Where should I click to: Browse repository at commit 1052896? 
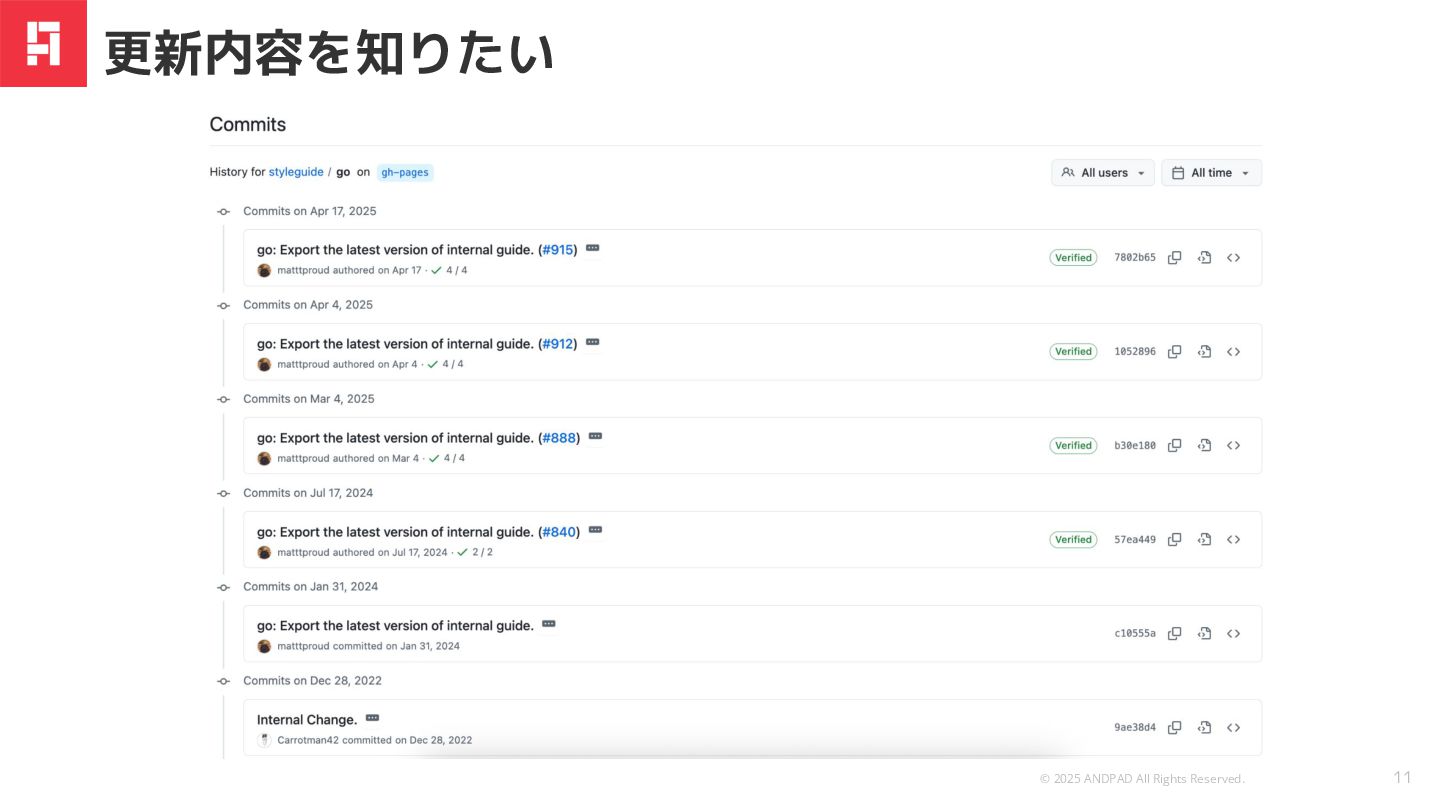tap(1233, 352)
